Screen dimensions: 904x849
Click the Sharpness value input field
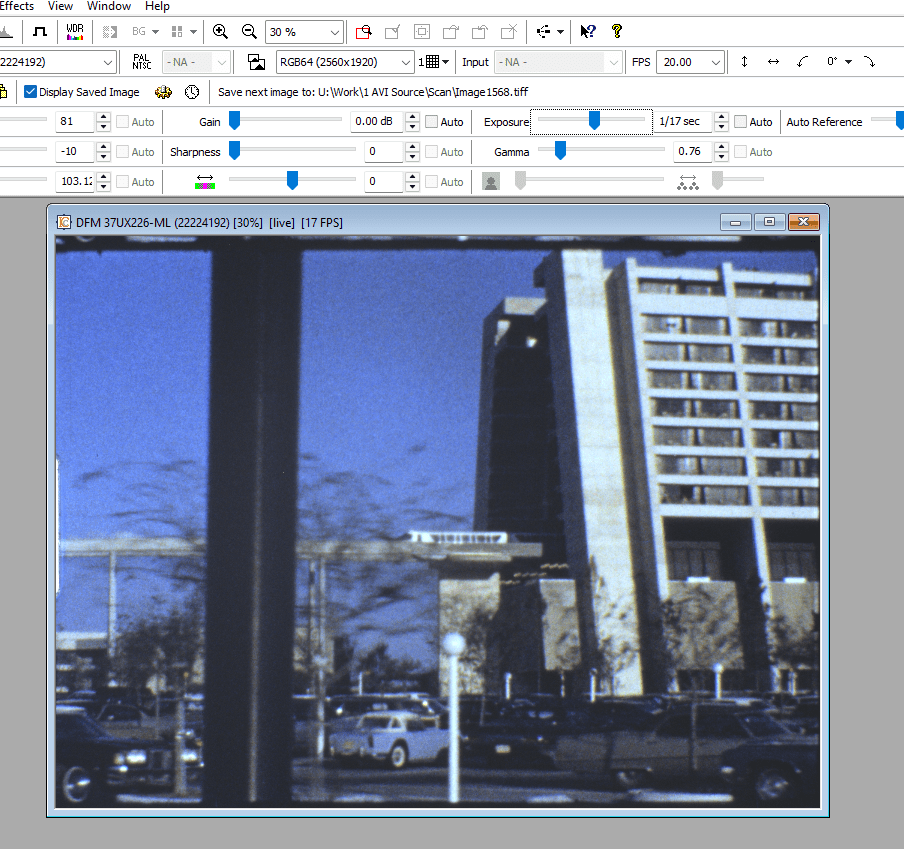tap(382, 152)
